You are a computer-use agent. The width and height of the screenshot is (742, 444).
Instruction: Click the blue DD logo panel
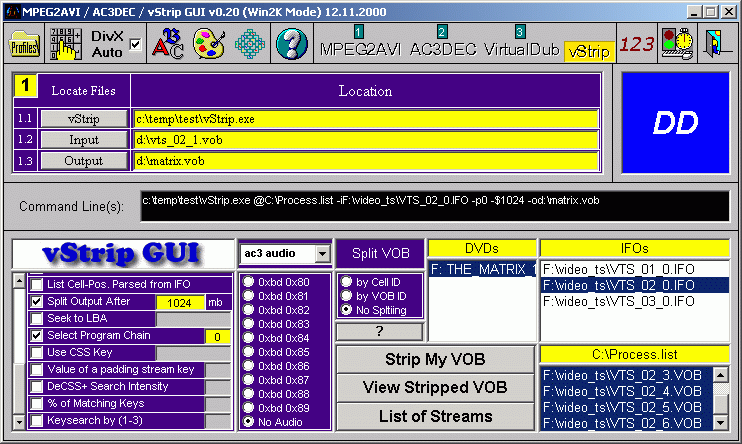[x=675, y=123]
